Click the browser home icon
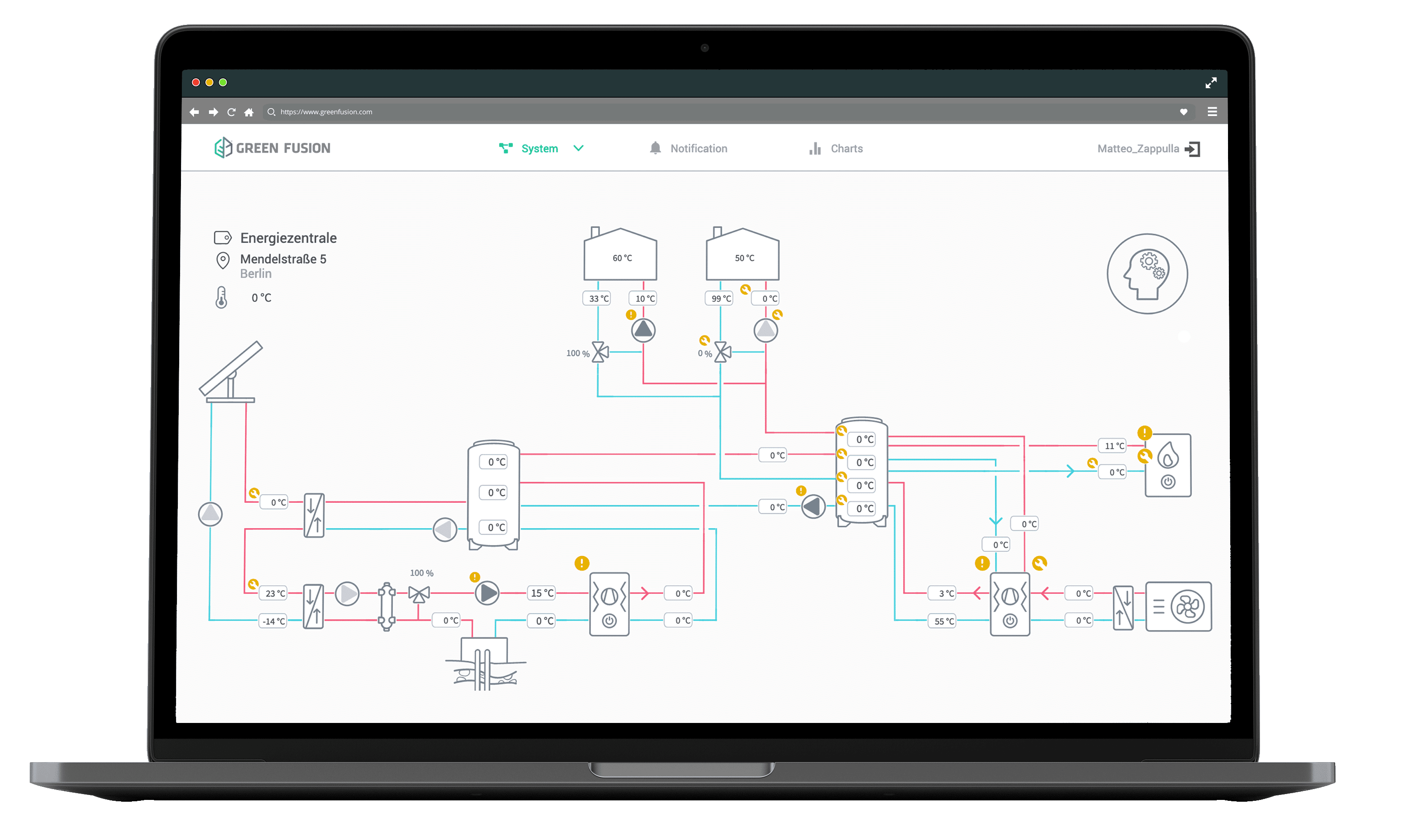The width and height of the screenshot is (1409, 840). [248, 112]
